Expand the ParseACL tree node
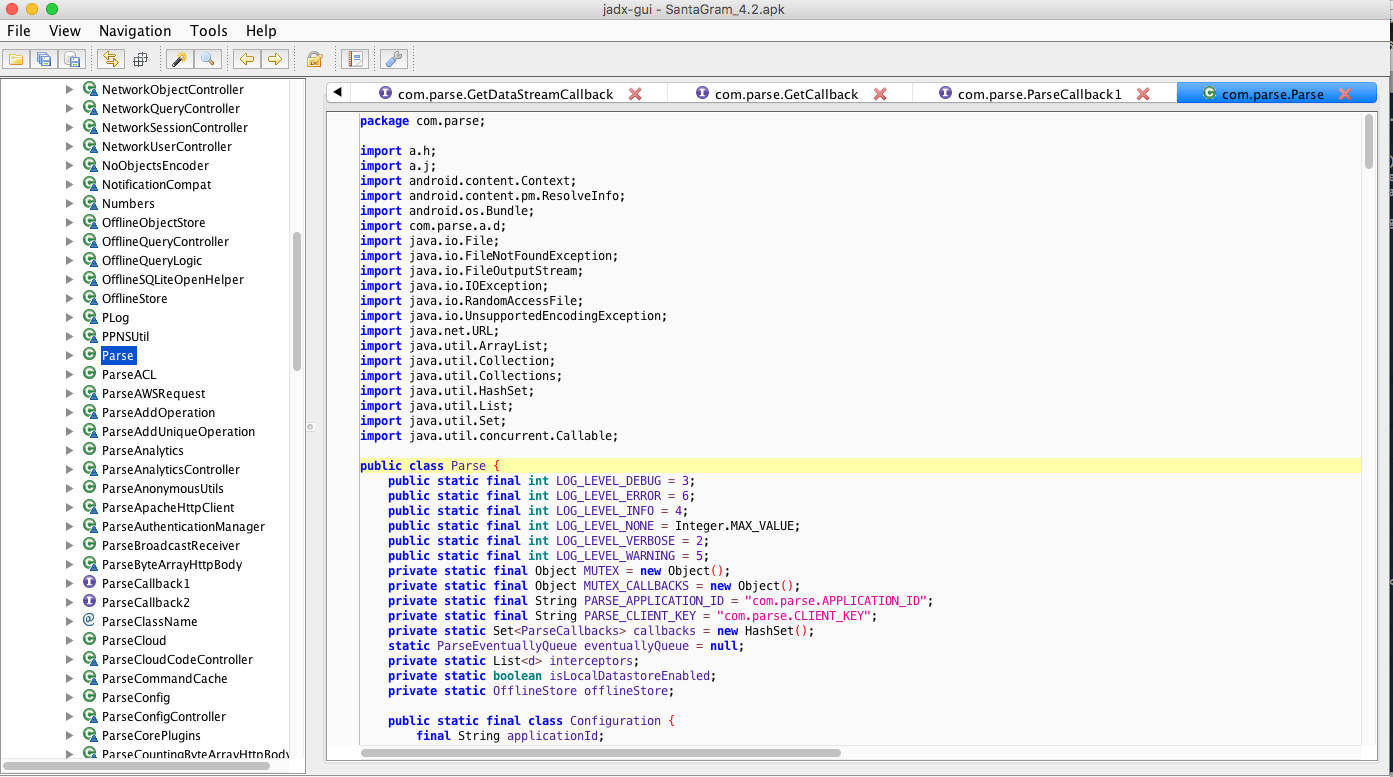The height and width of the screenshot is (777, 1393). pyautogui.click(x=69, y=374)
